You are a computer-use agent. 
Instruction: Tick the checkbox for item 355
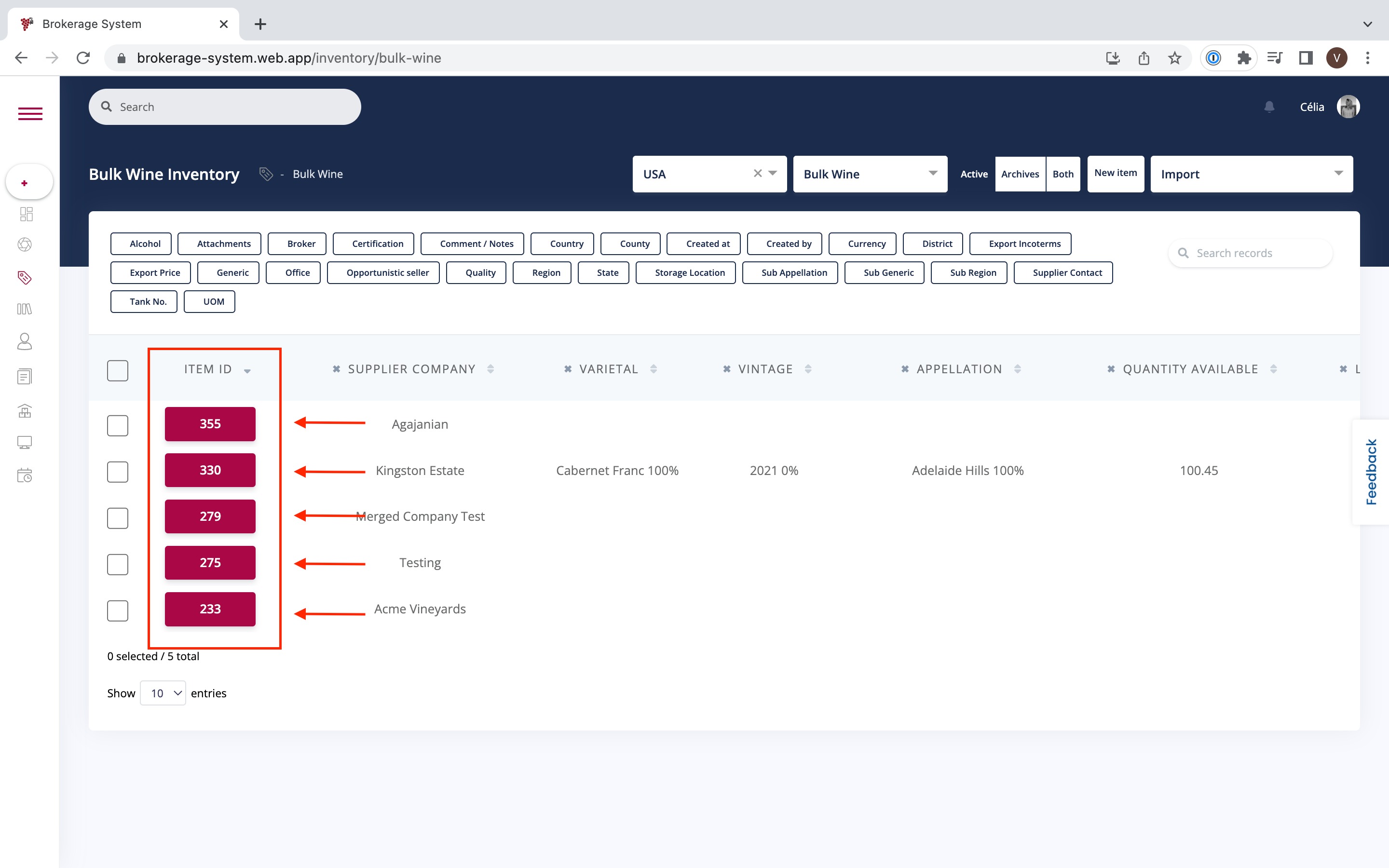(x=118, y=425)
